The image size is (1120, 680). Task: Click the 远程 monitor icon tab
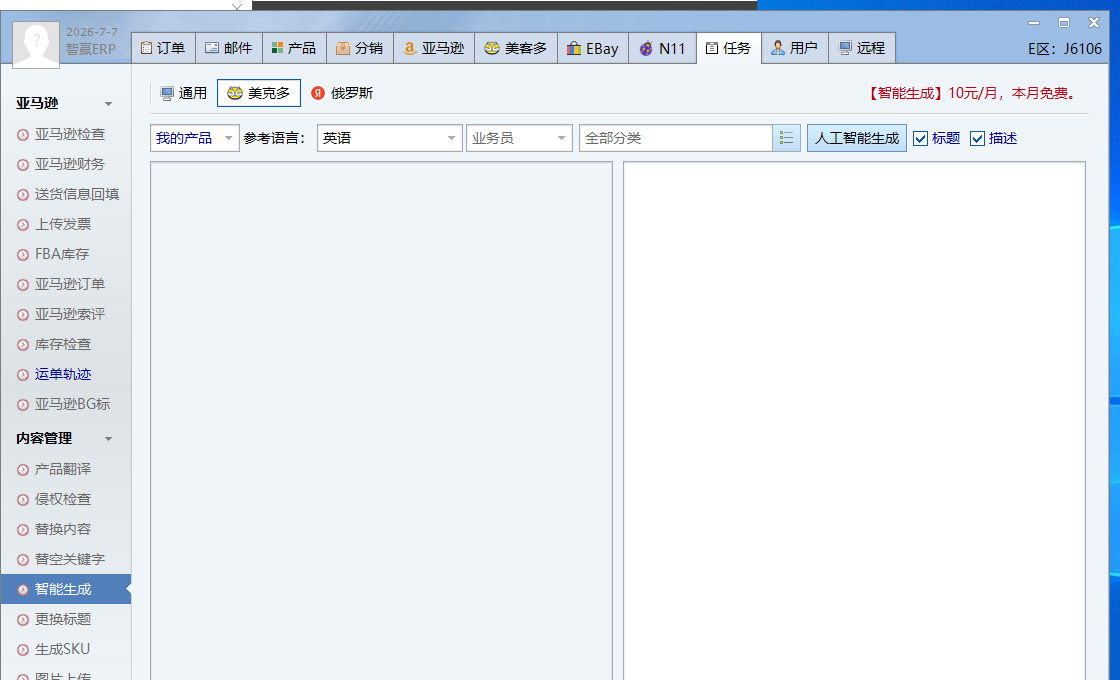pyautogui.click(x=861, y=49)
